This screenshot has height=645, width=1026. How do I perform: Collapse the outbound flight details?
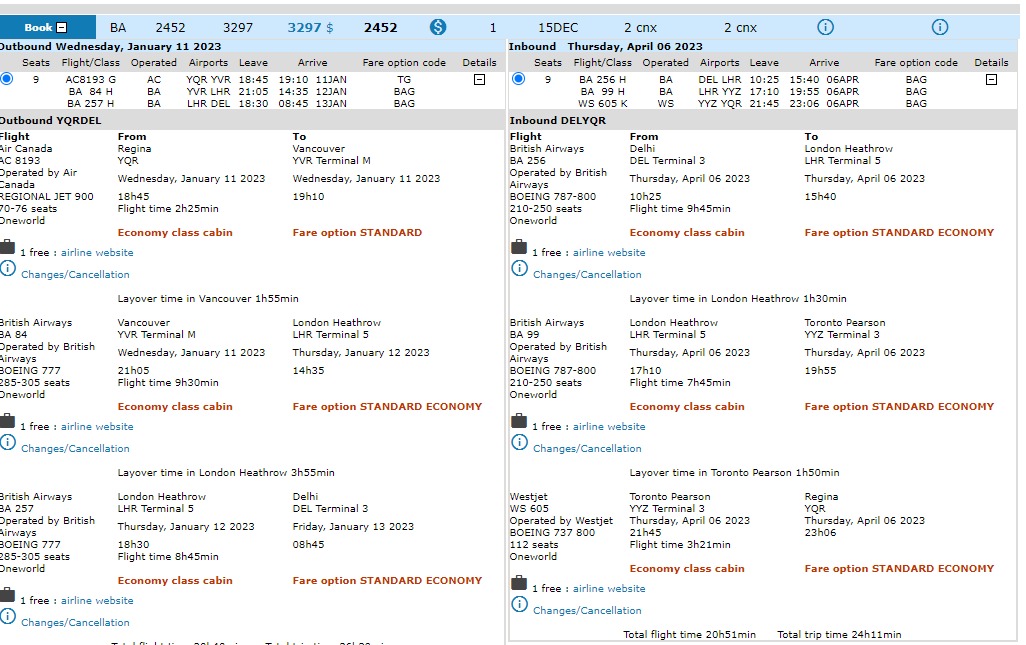pos(479,79)
